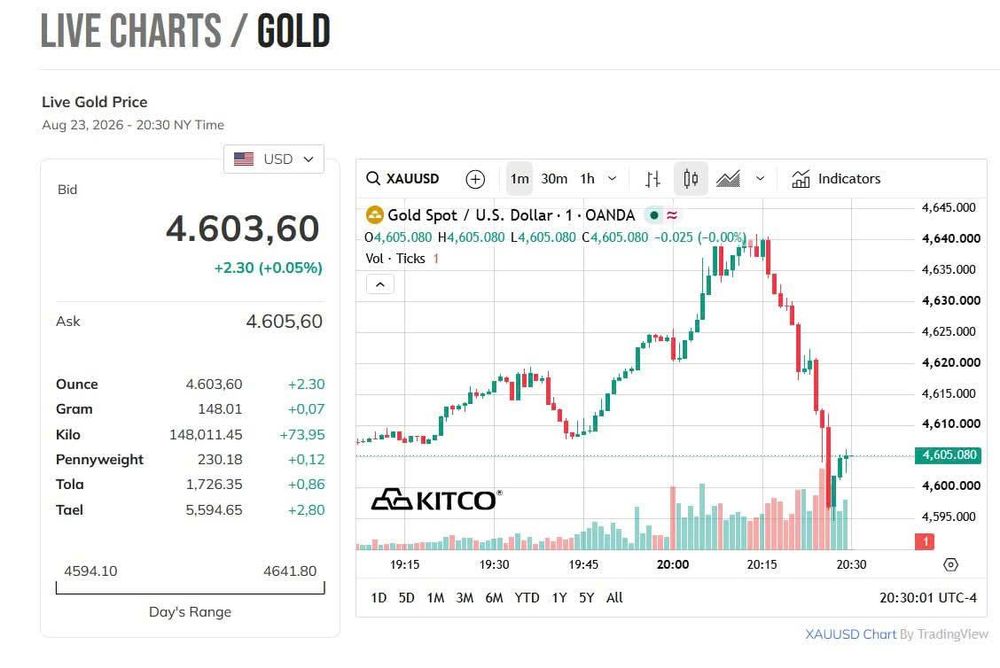
Task: Switch to the 30m interval
Action: click(x=554, y=179)
